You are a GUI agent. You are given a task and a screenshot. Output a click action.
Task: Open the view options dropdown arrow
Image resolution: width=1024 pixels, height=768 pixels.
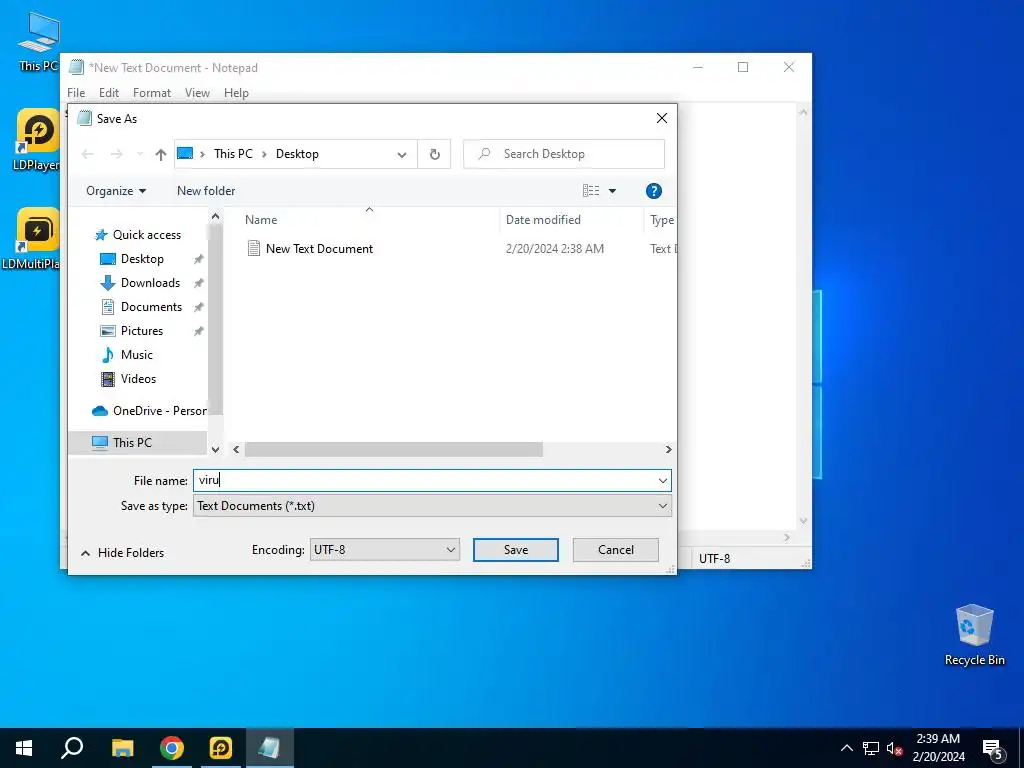tap(612, 191)
